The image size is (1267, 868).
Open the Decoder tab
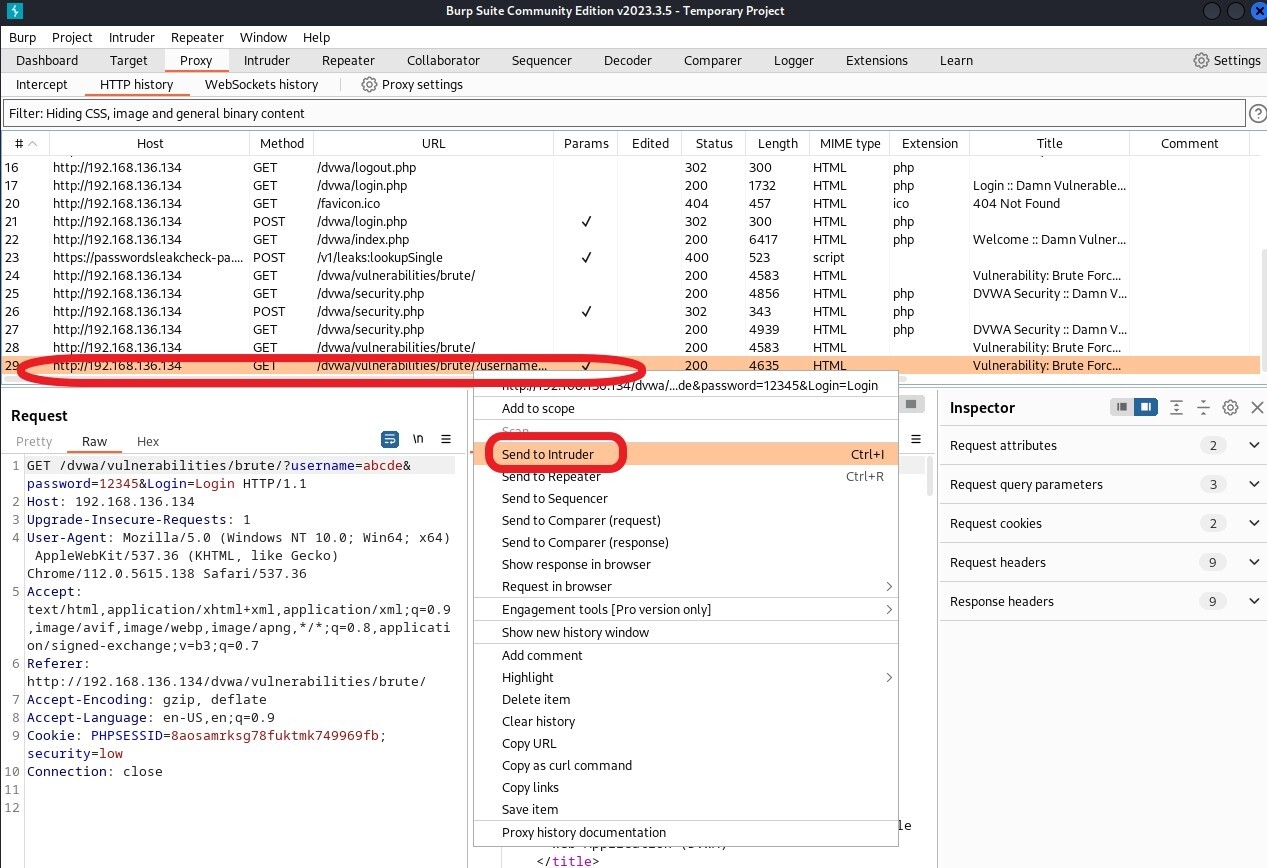[x=628, y=60]
